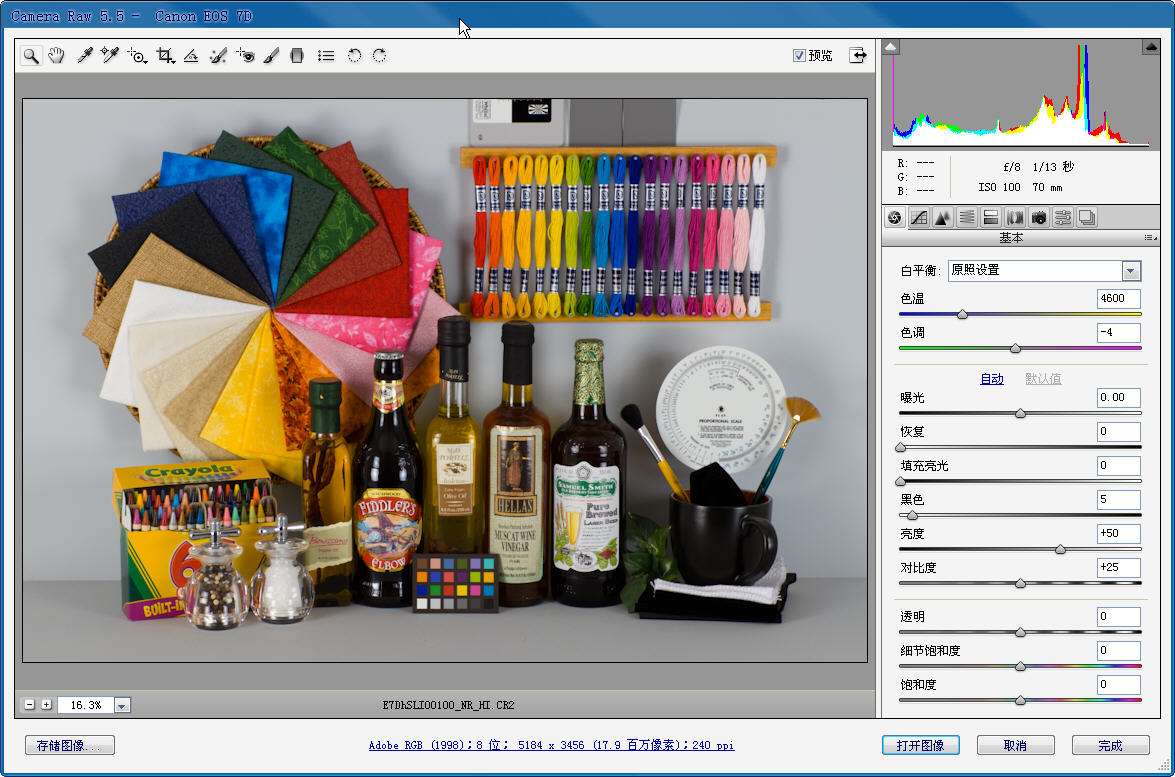Screen dimensions: 1175x777
Task: Open the 基本 panel flyout menu
Action: (x=1150, y=238)
